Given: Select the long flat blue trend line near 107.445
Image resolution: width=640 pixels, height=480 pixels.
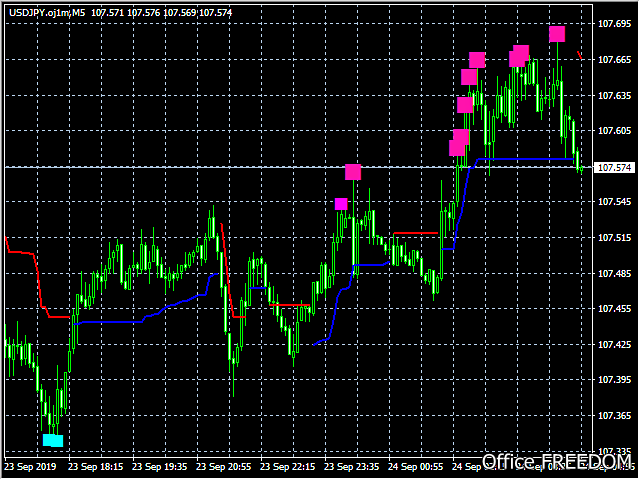Looking at the screenshot, I should coord(109,322).
